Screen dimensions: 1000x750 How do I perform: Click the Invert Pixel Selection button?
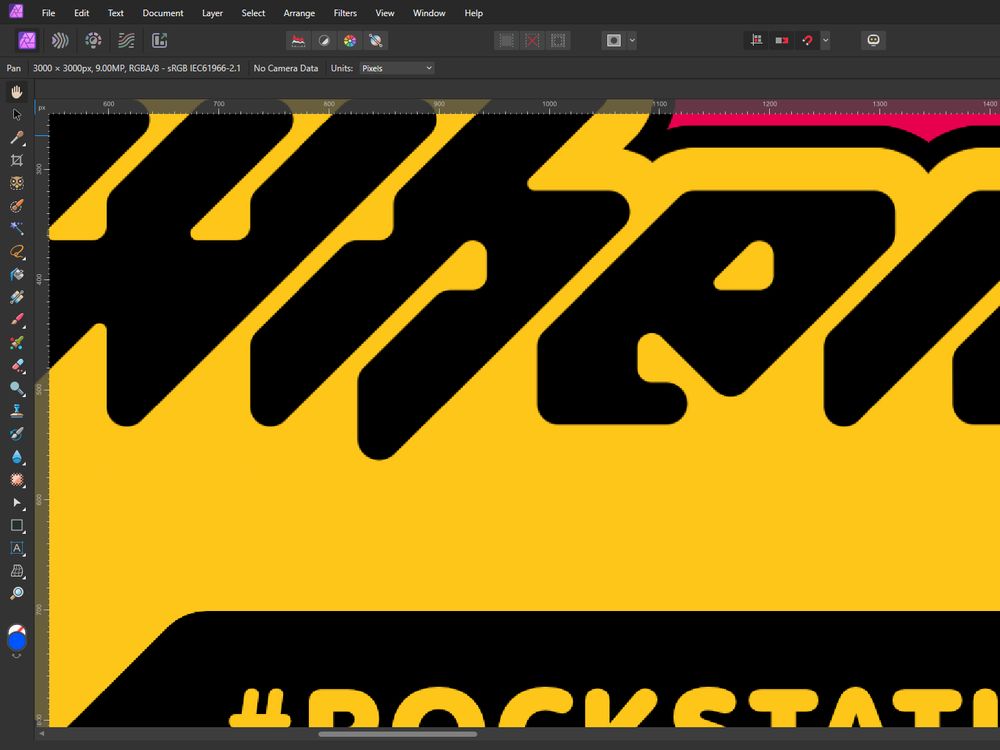[558, 41]
